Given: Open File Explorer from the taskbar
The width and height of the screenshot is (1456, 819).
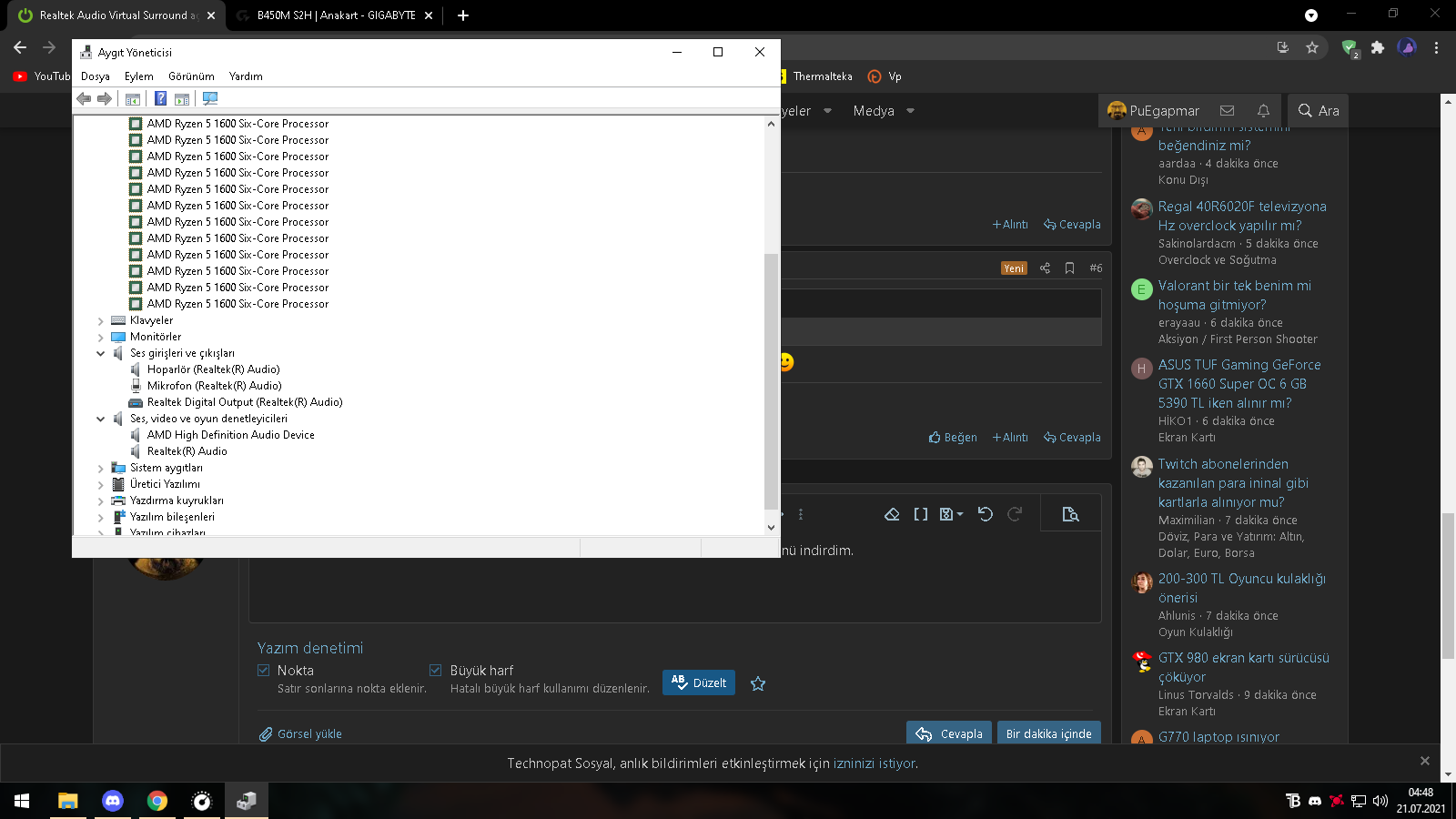Looking at the screenshot, I should (67, 801).
